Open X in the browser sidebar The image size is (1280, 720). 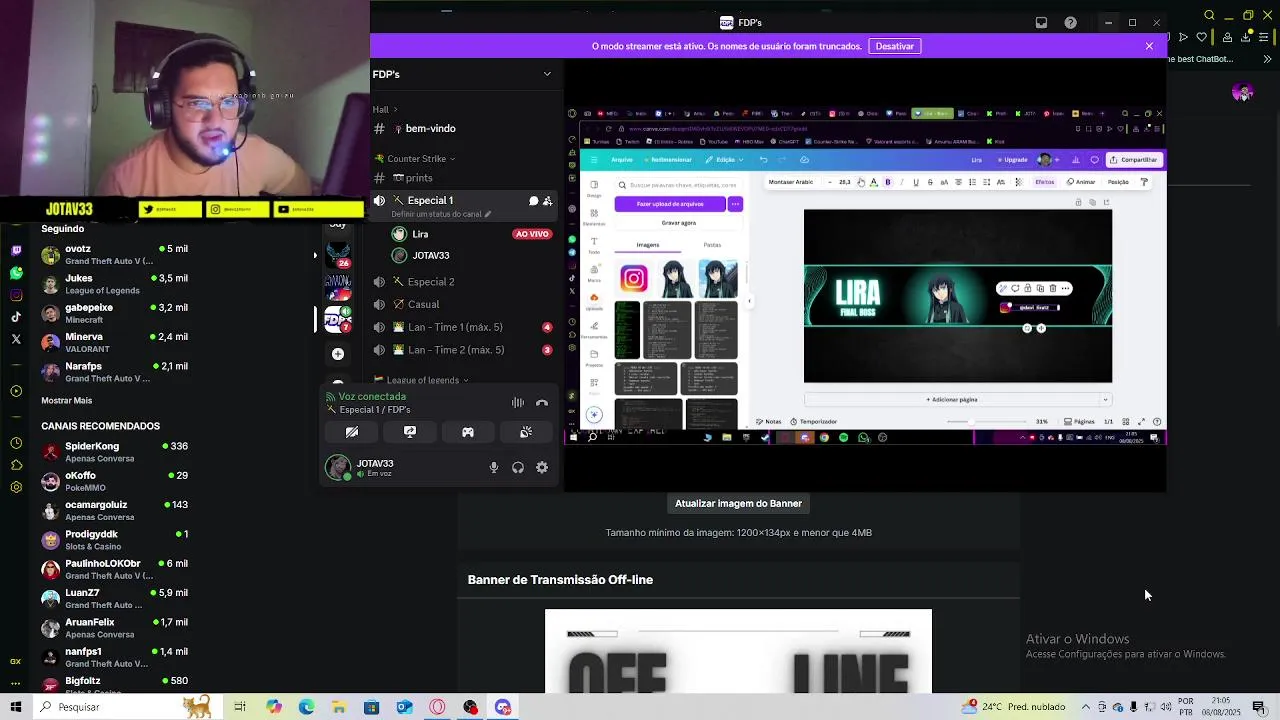pos(16,340)
